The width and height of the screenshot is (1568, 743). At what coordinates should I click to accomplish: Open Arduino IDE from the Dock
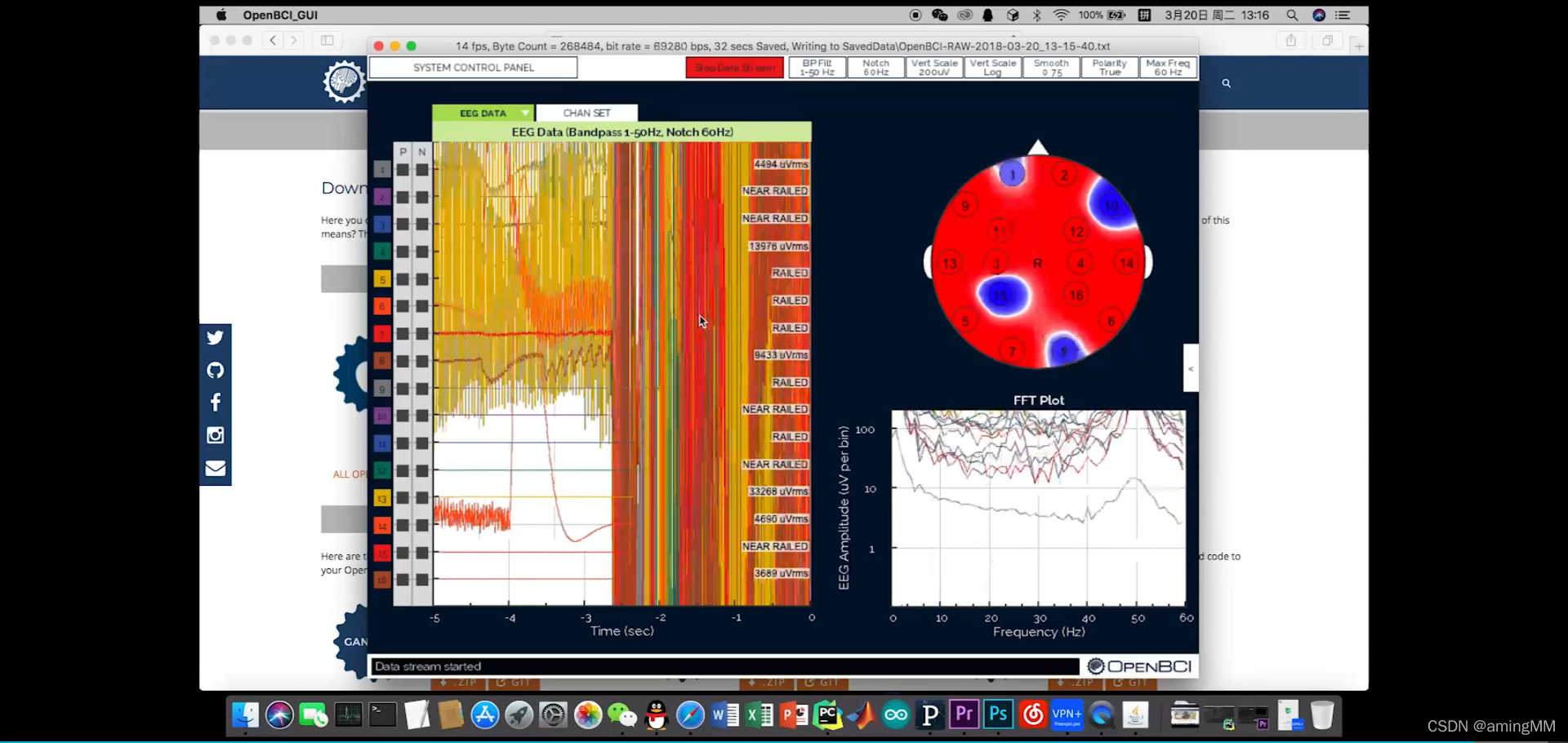click(896, 715)
